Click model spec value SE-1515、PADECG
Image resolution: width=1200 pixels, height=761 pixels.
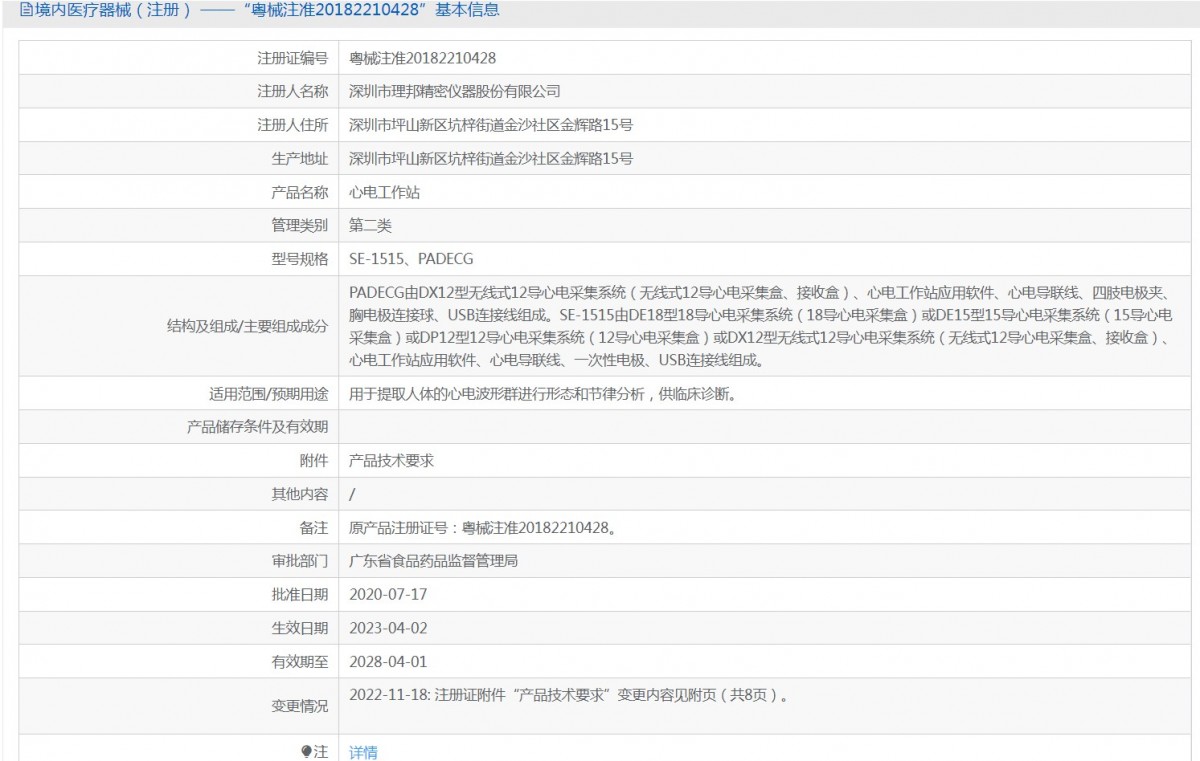tap(411, 259)
